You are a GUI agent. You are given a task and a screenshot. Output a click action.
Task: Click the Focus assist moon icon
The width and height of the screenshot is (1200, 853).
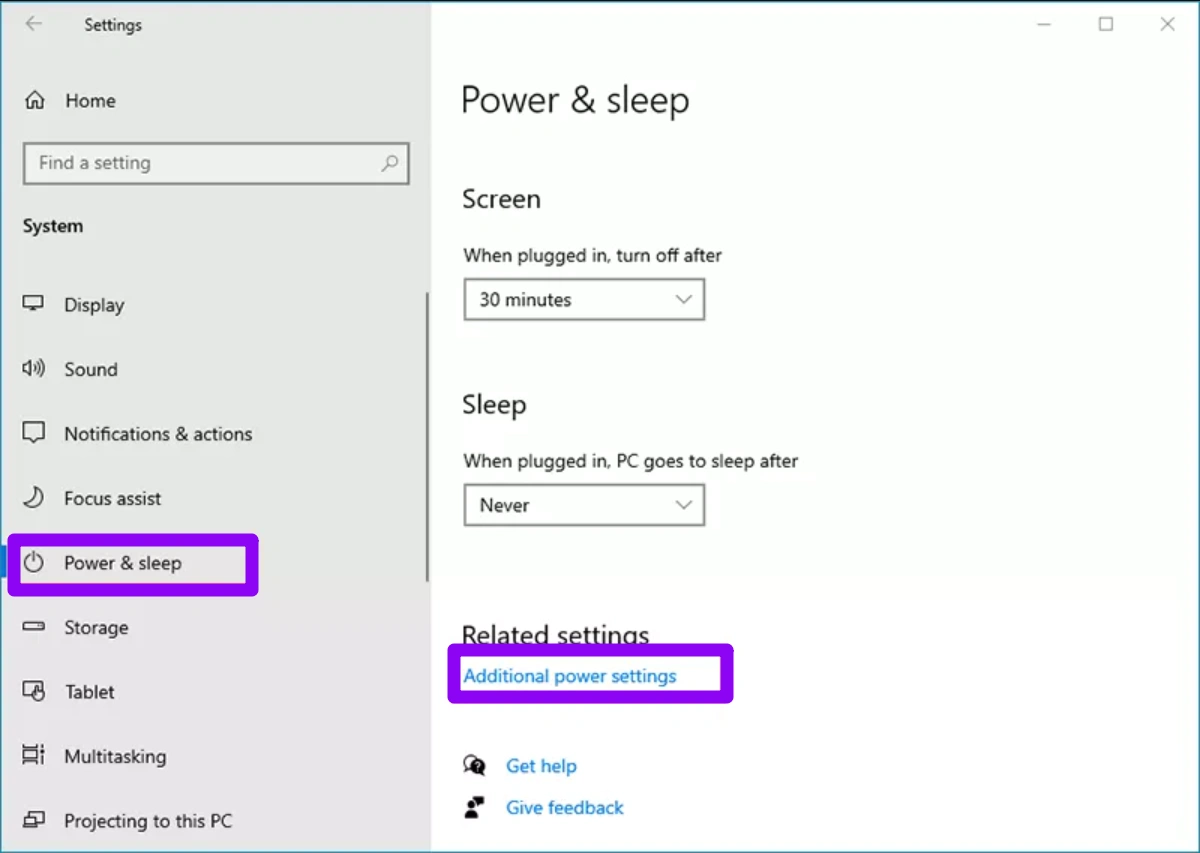click(34, 498)
